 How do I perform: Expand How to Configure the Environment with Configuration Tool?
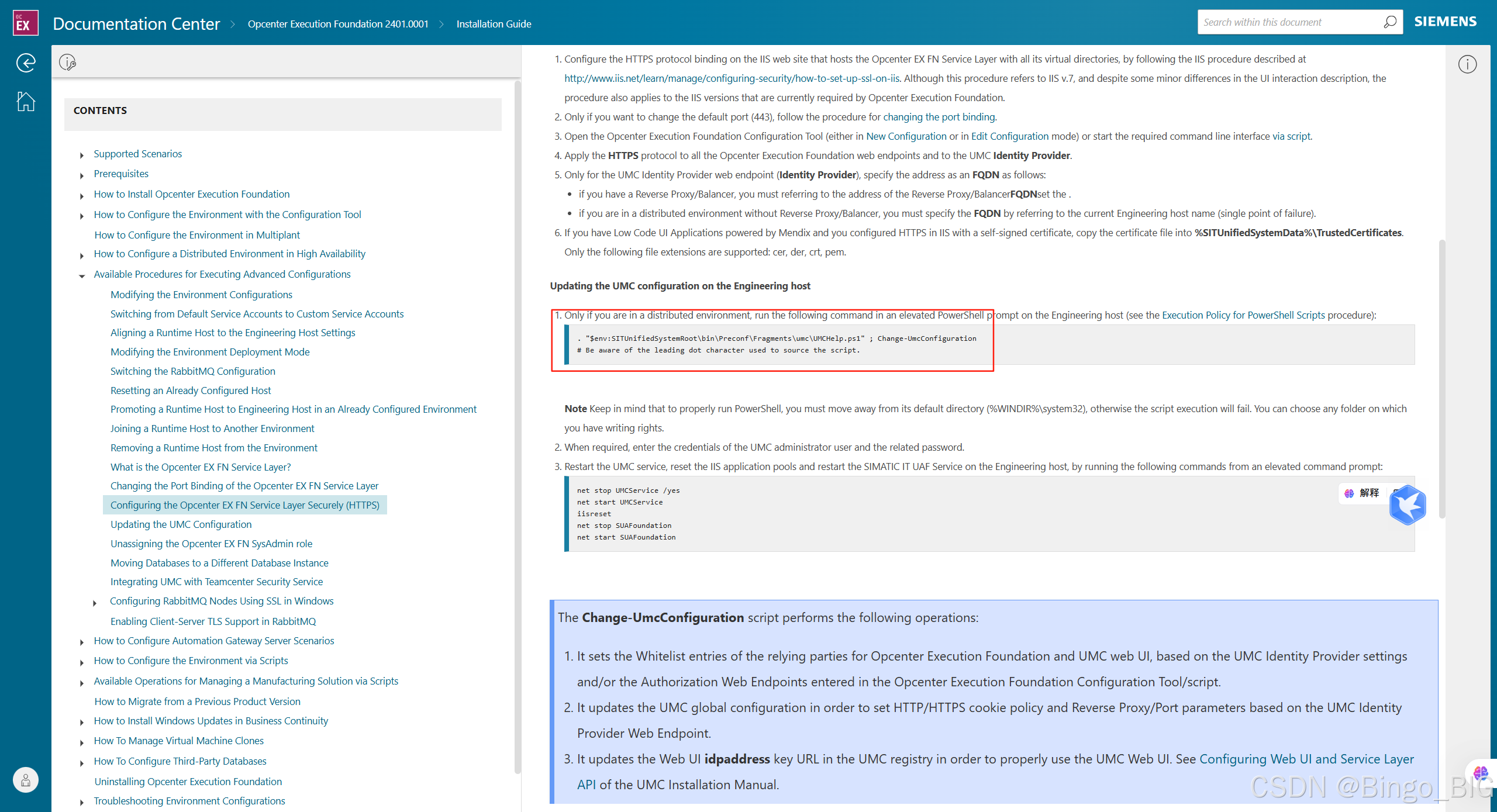pyautogui.click(x=82, y=216)
